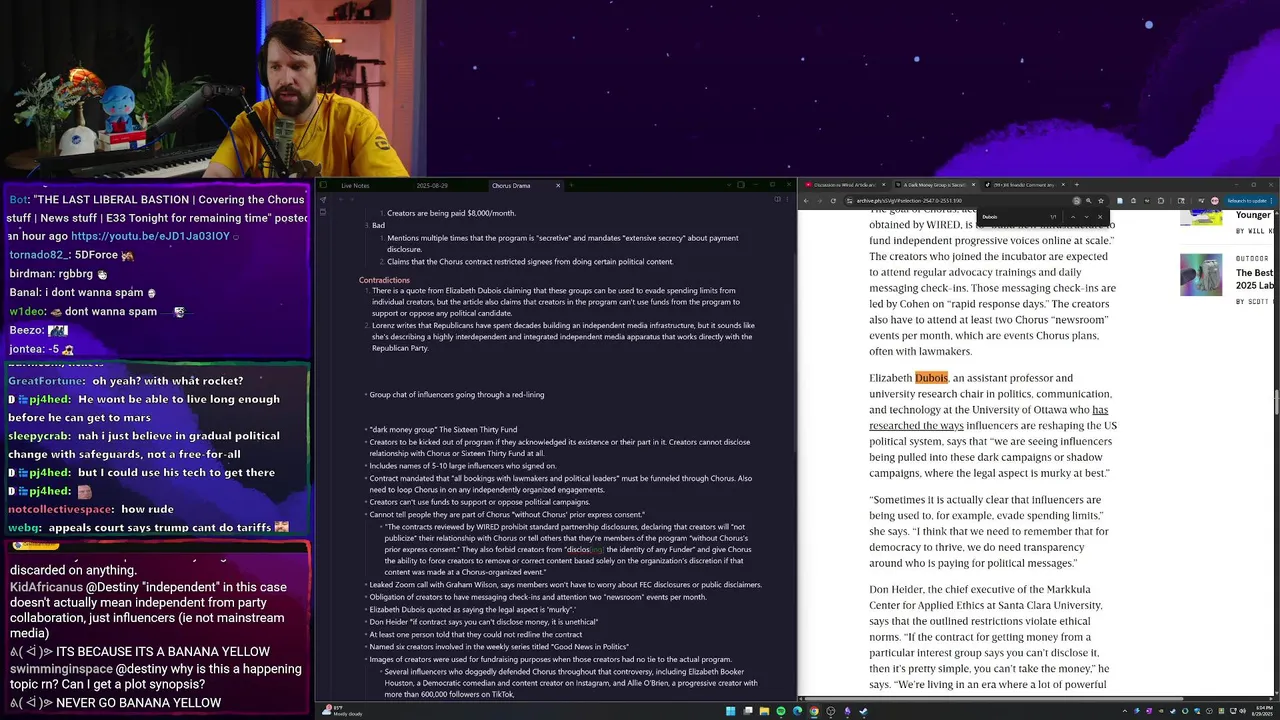
Task: Open the "has researched the ways" link
Action: tap(988, 418)
